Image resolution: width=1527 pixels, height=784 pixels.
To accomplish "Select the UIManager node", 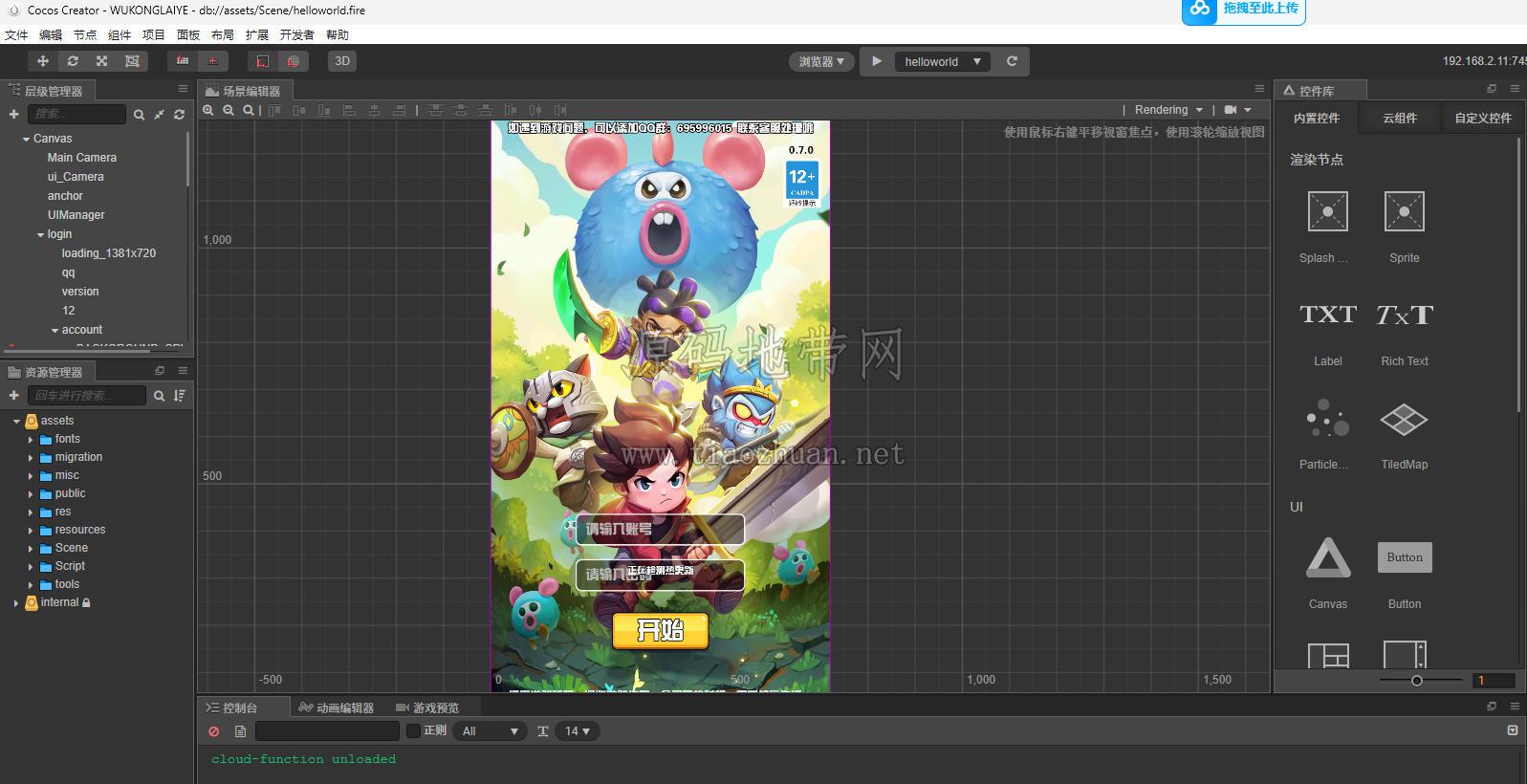I will (x=76, y=215).
